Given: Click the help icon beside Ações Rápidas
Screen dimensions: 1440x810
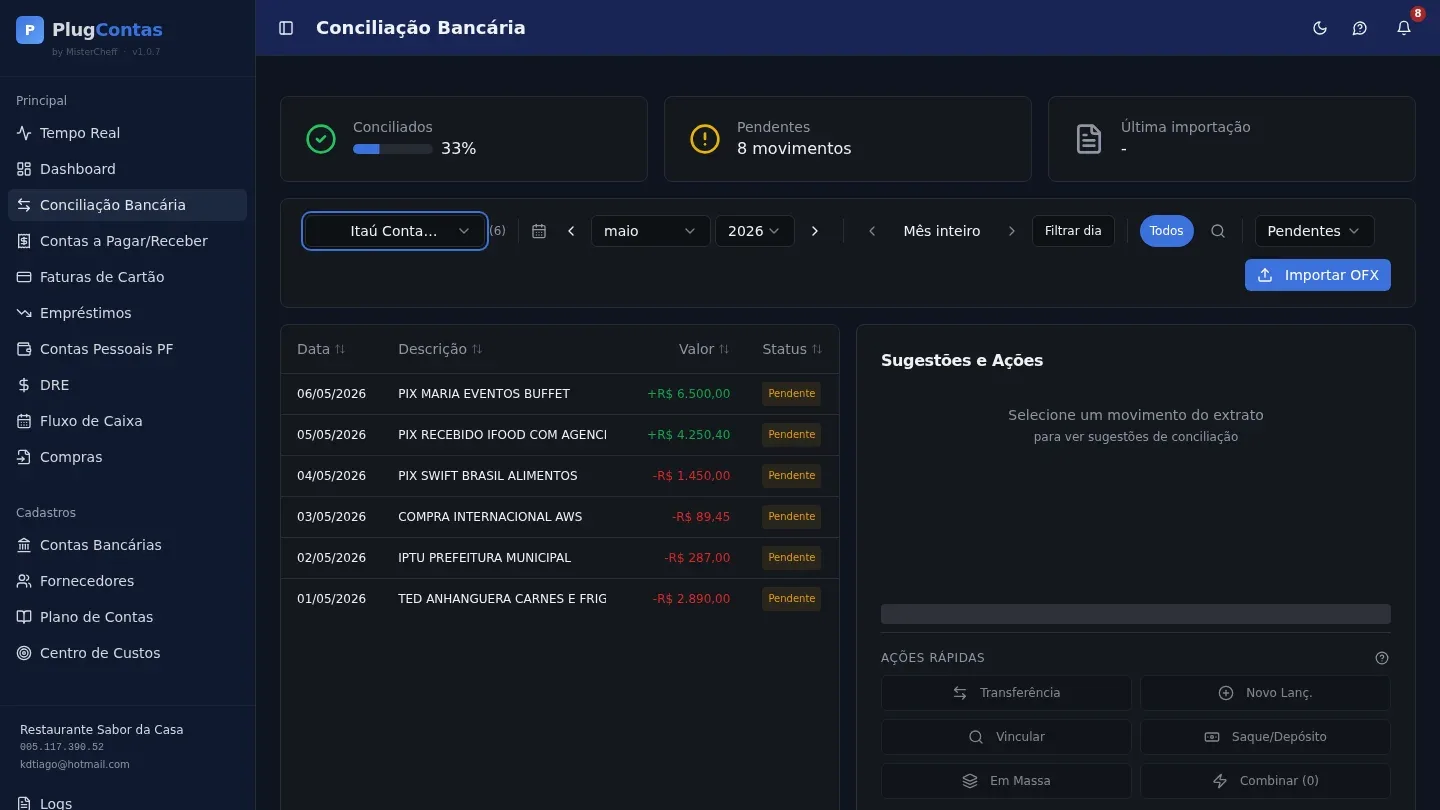Looking at the screenshot, I should pos(1382,658).
